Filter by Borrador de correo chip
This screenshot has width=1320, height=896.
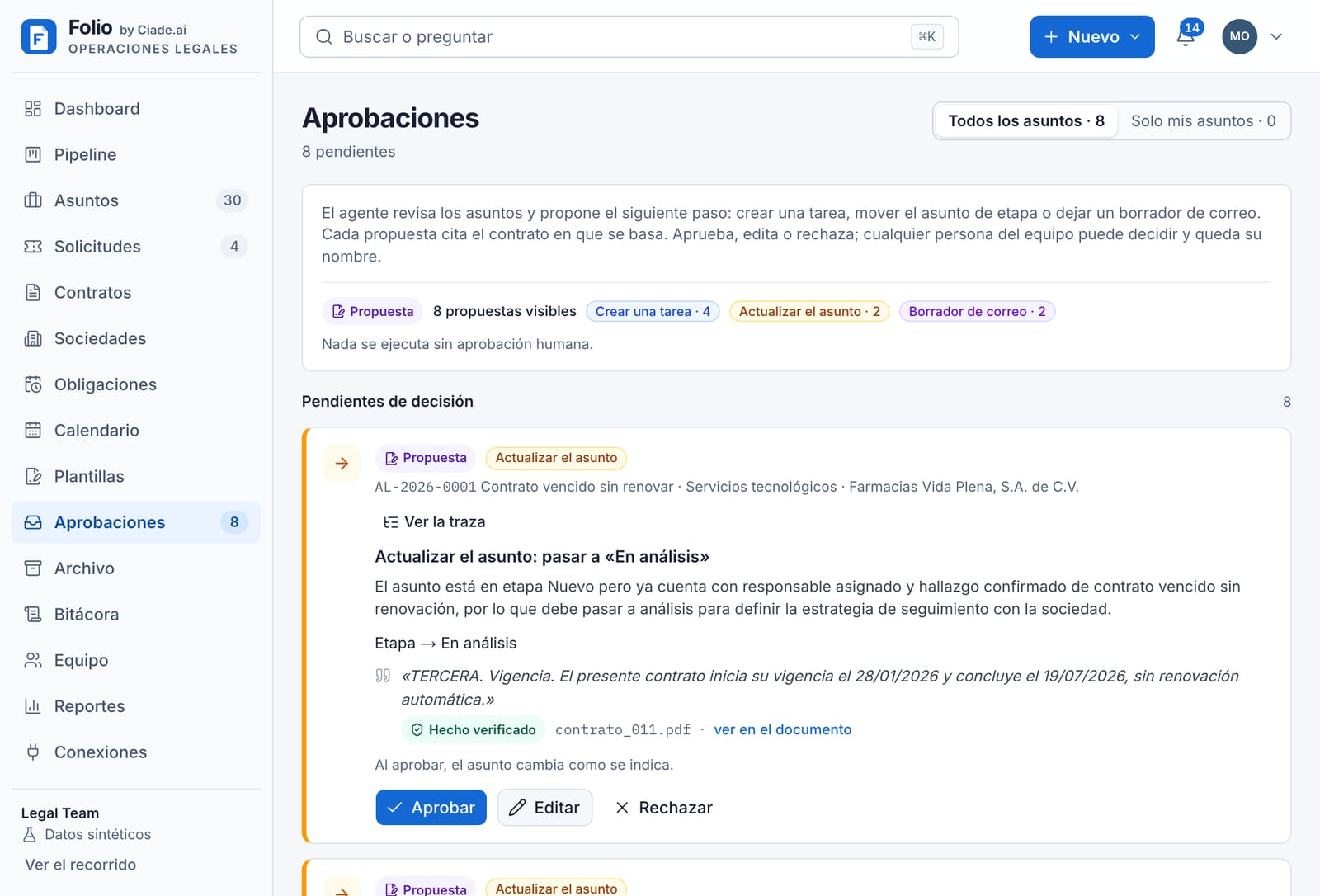pyautogui.click(x=977, y=311)
